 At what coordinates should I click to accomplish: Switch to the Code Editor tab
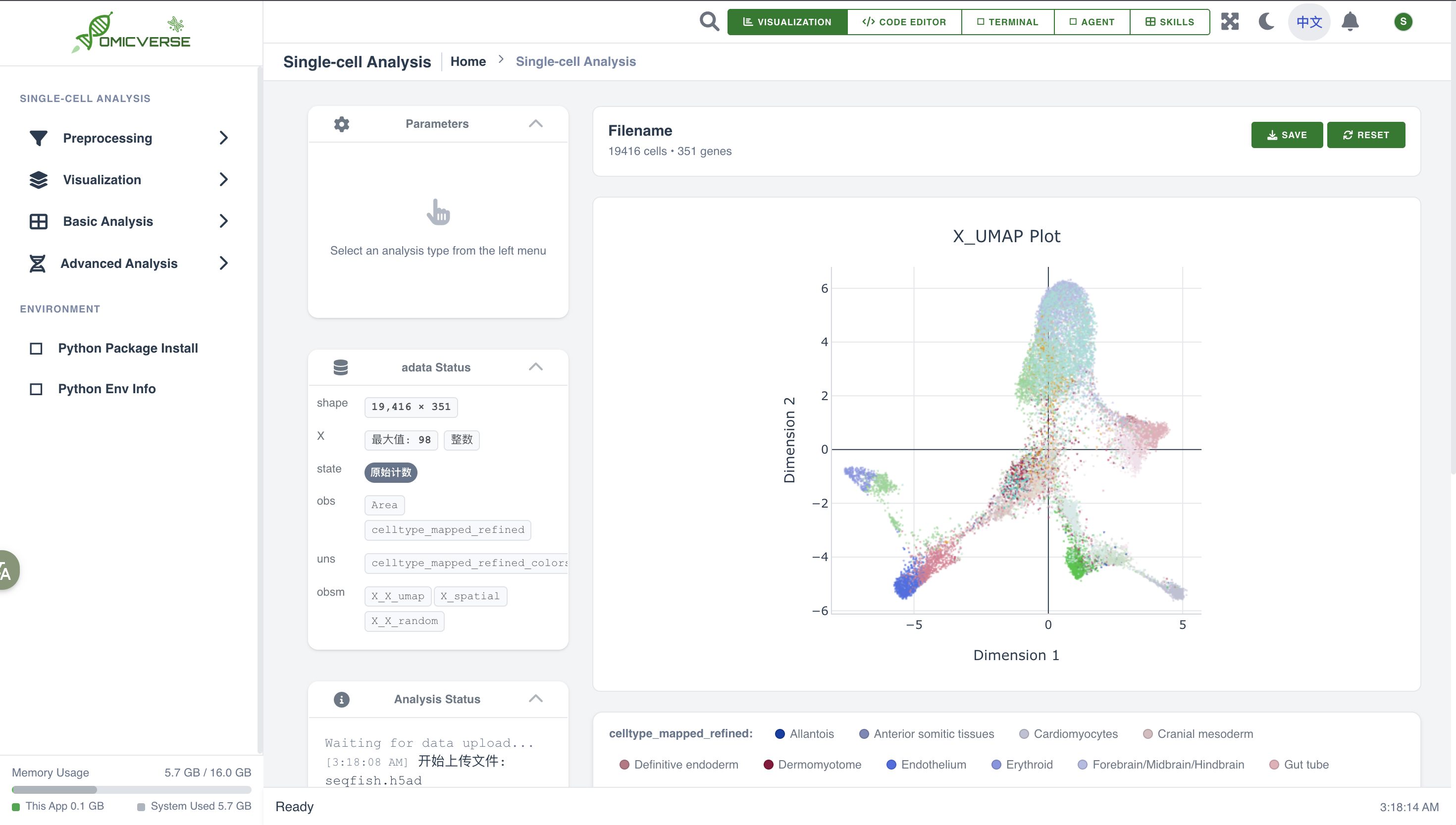(x=904, y=21)
